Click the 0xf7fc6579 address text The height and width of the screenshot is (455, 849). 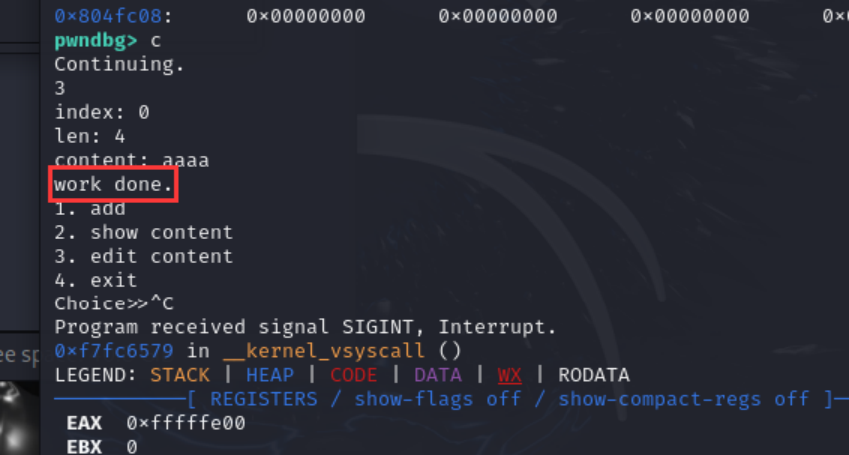pyautogui.click(x=113, y=351)
